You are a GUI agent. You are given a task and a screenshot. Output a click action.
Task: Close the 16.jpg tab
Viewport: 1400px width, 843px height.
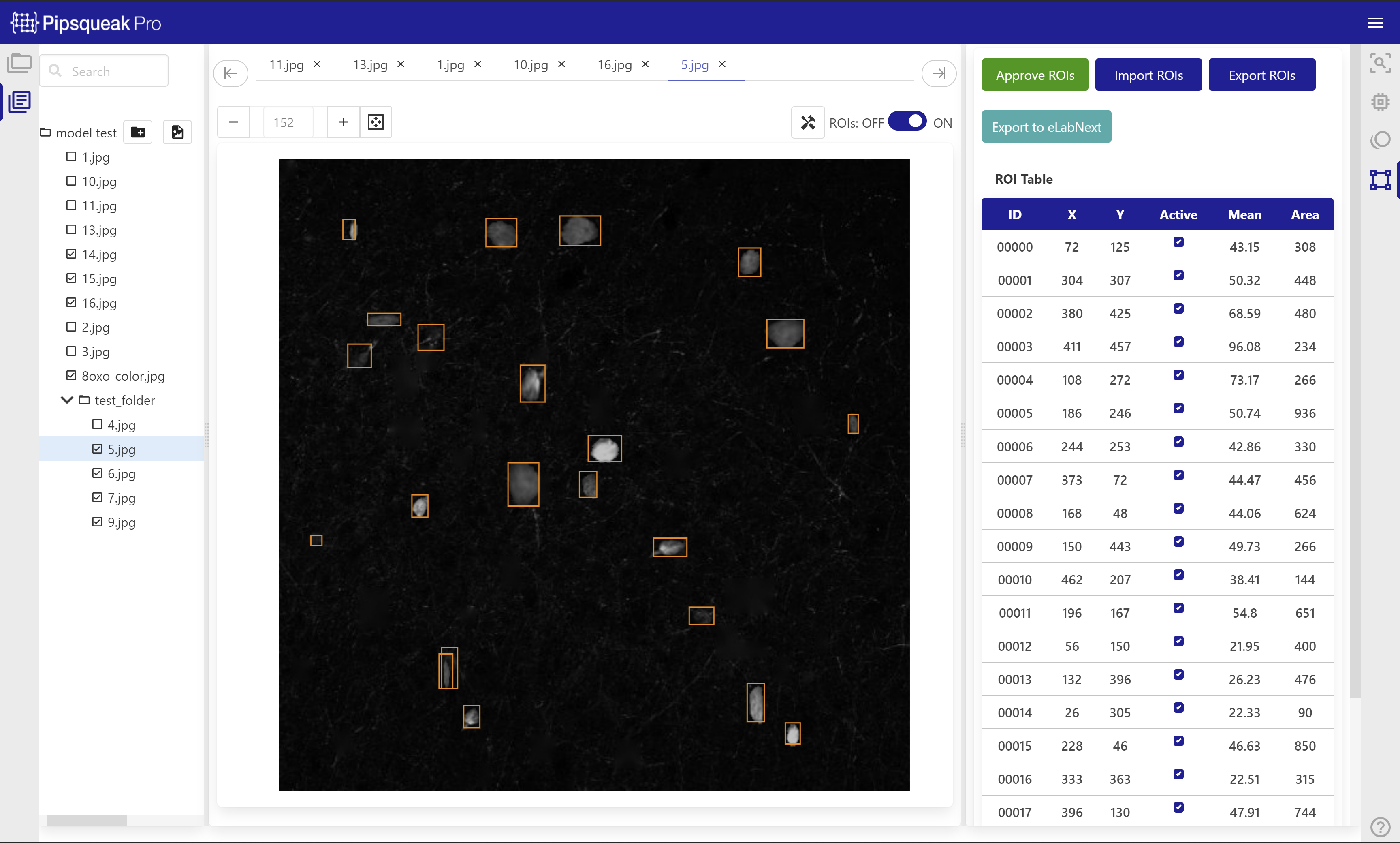[645, 64]
